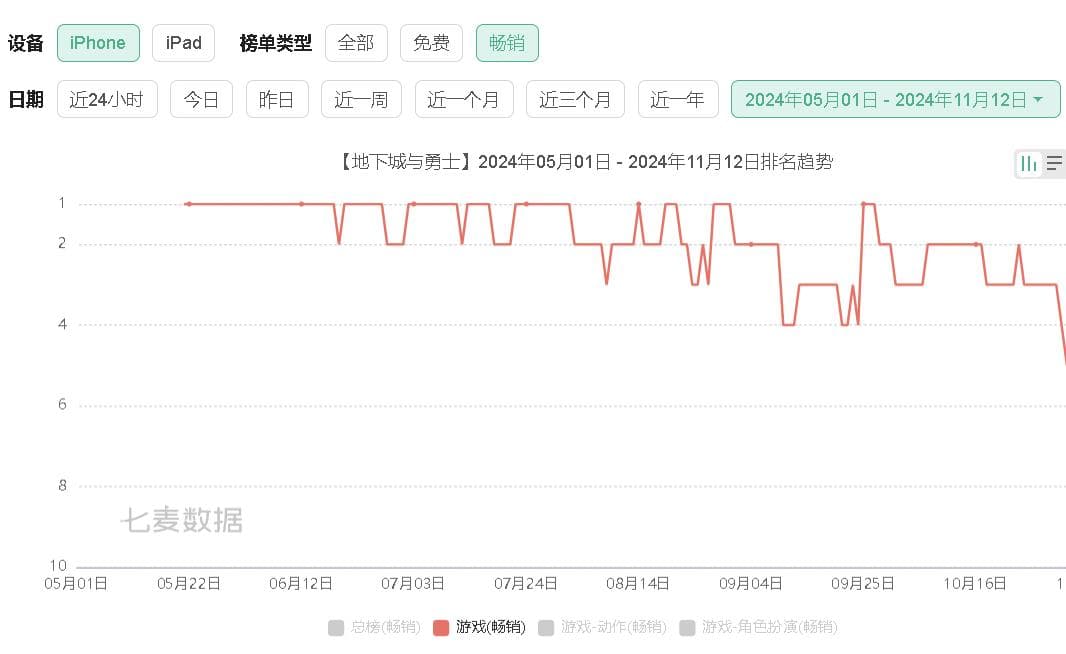
Task: Open the custom date range dropdown
Action: [895, 99]
